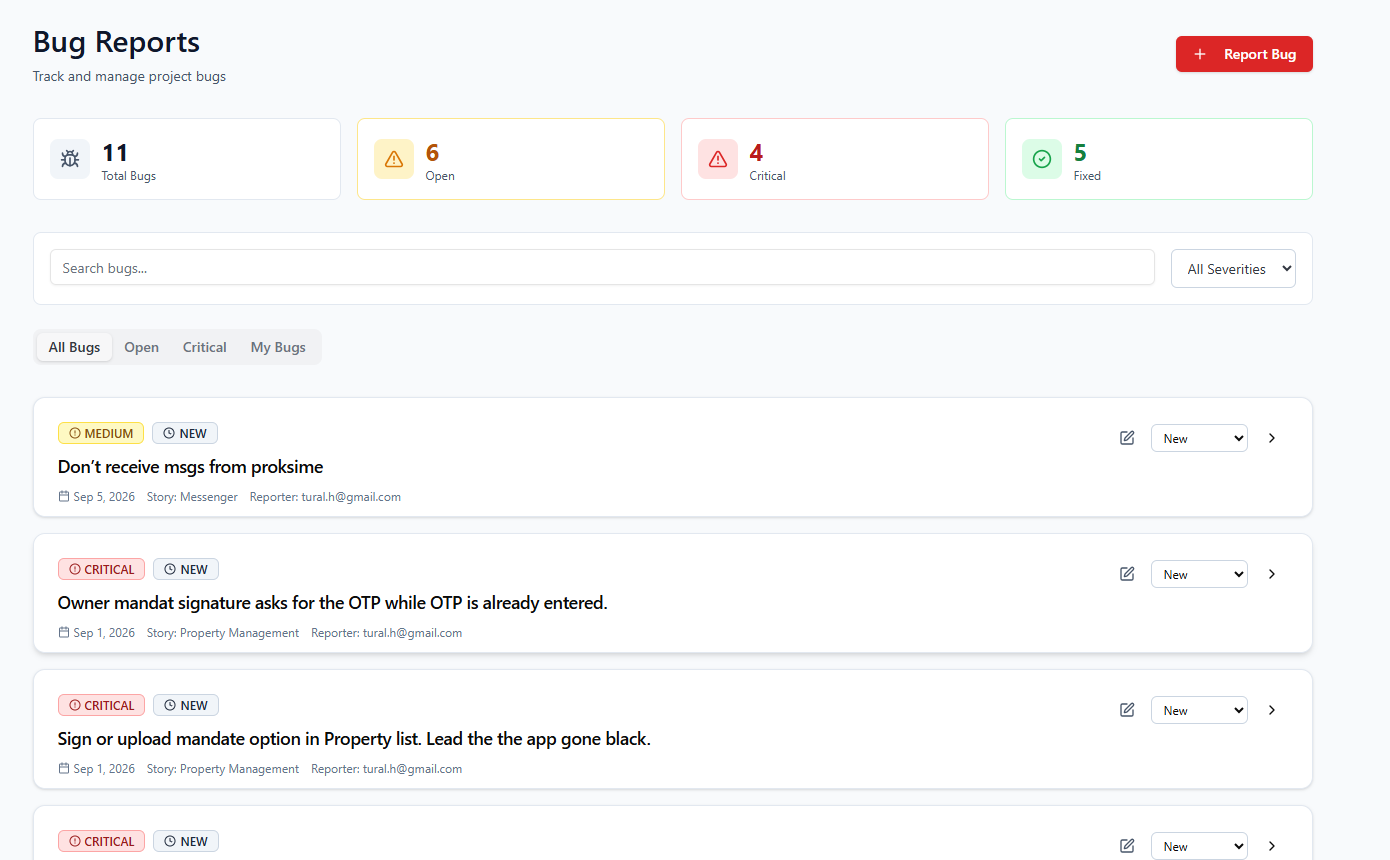
Task: Click alert icon in Sign or upload bug's CRITICAL badge
Action: pos(75,706)
